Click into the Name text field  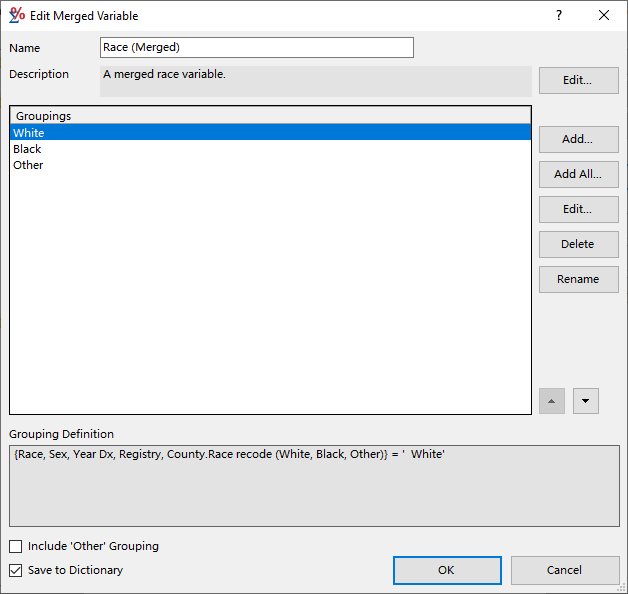coord(256,48)
